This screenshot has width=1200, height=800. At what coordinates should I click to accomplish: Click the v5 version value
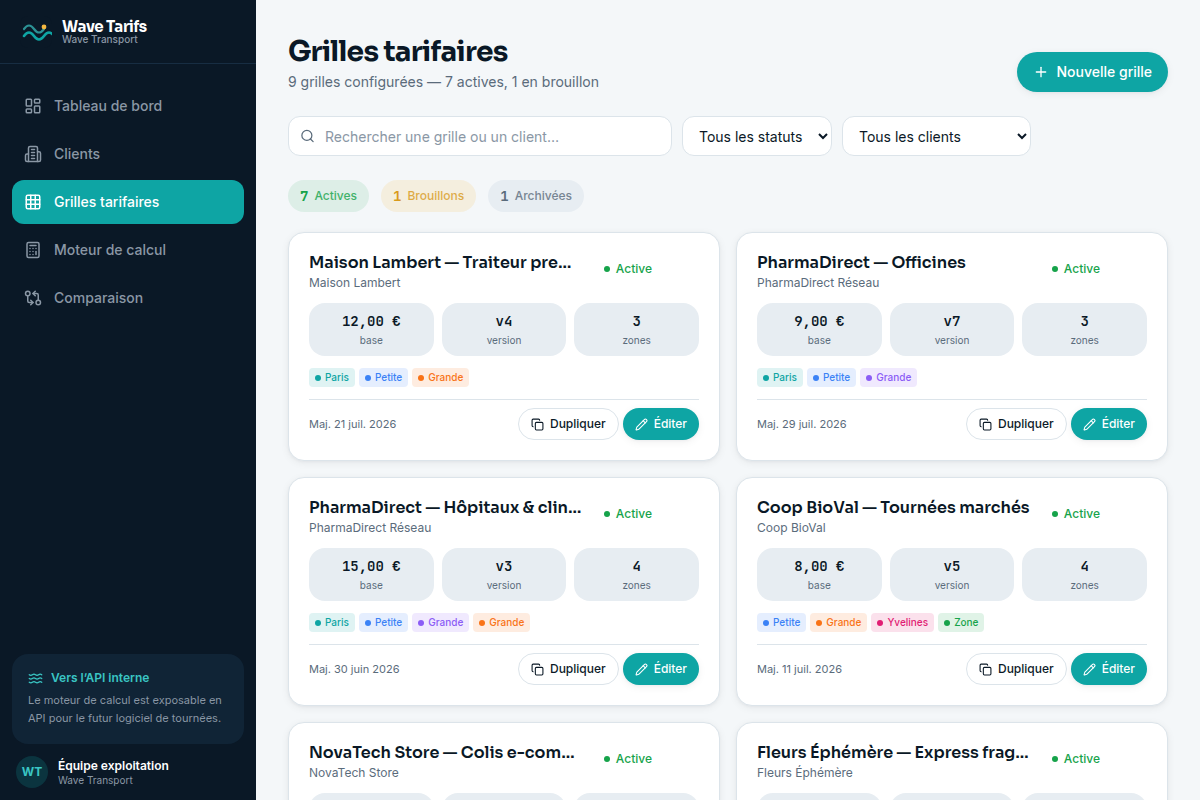click(x=952, y=566)
